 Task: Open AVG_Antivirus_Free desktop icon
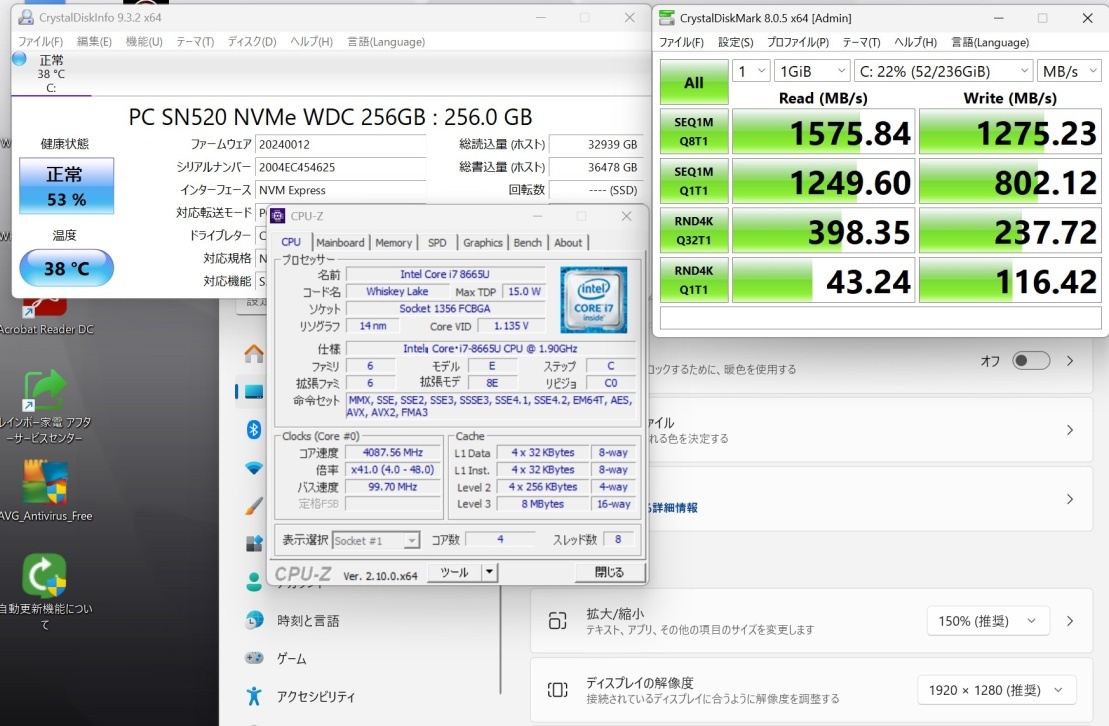45,490
